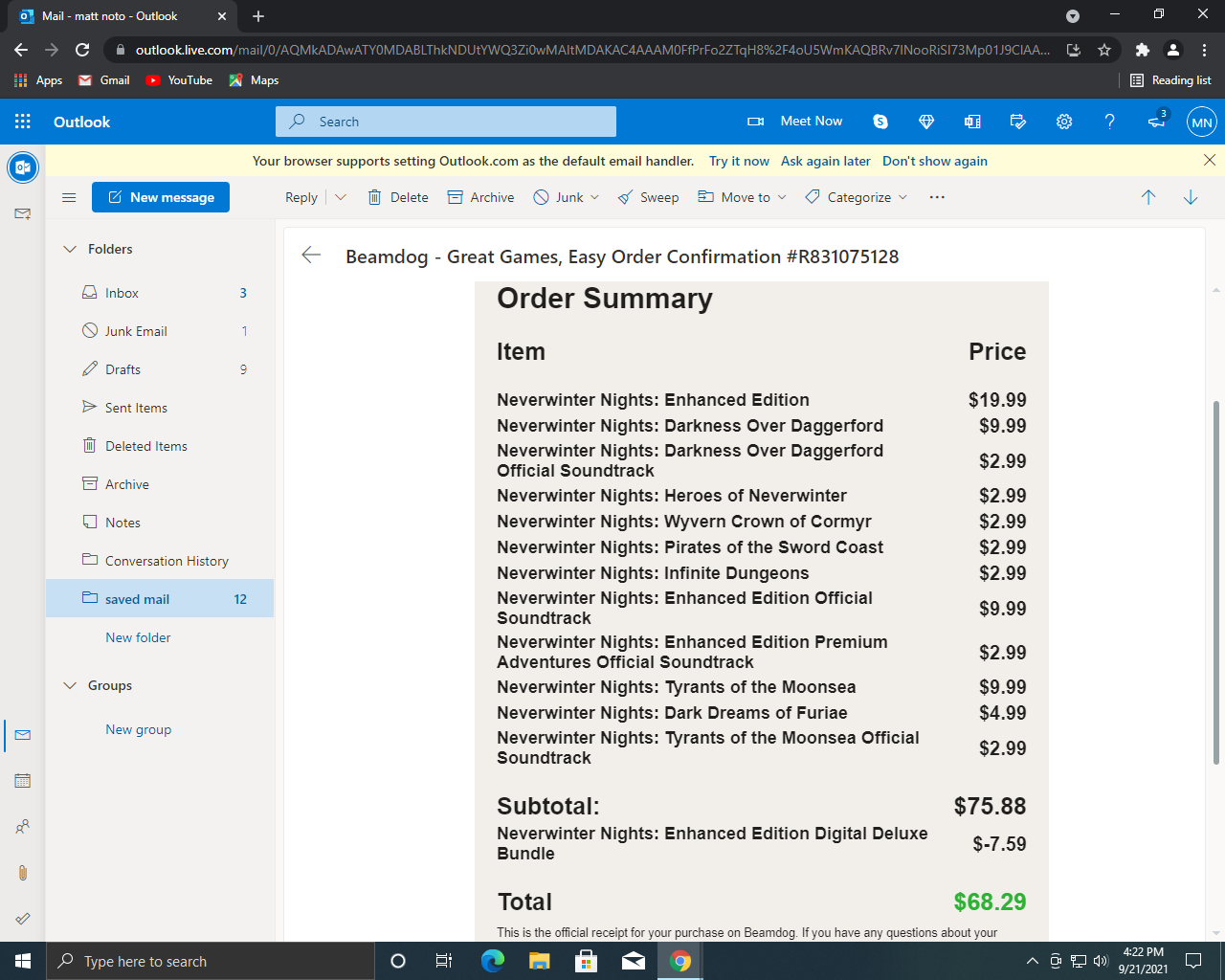
Task: Show hidden system tray icons chevron
Action: click(1032, 961)
